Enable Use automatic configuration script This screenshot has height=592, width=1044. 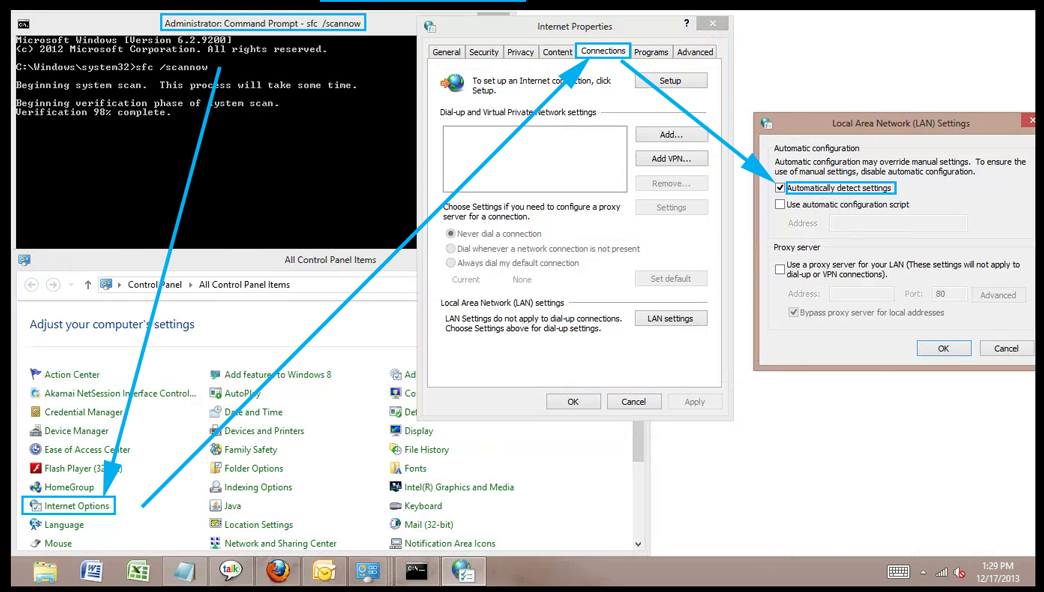coord(780,204)
